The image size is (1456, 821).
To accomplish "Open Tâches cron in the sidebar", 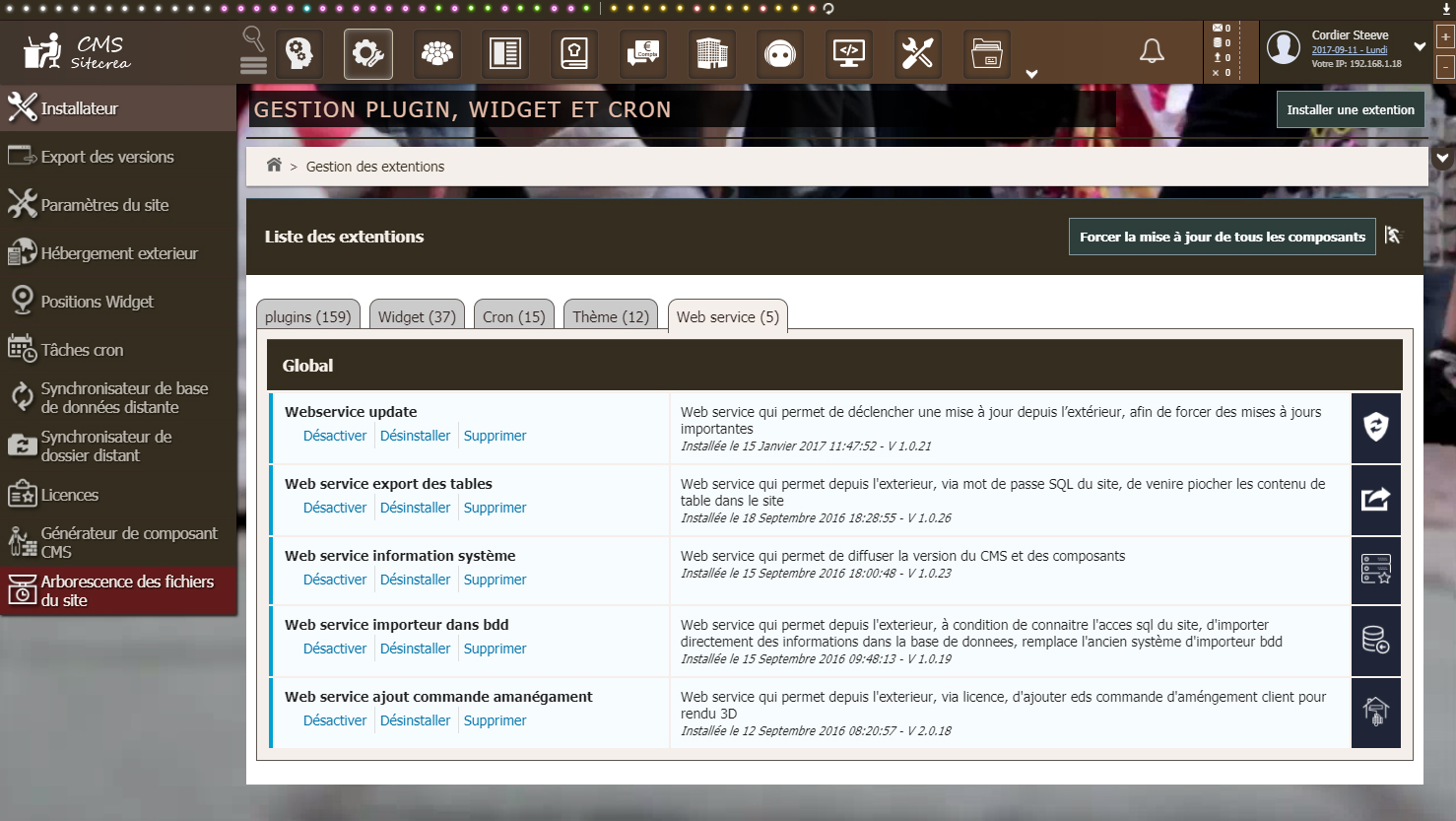I will tap(82, 350).
